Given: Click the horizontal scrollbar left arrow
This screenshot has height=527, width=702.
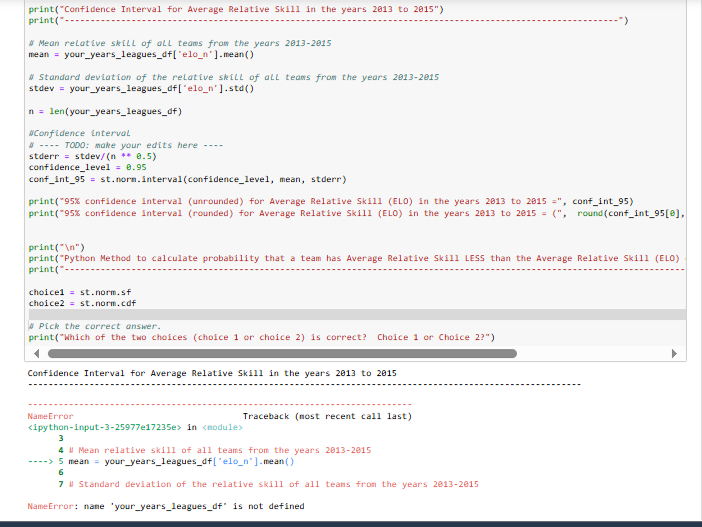Looking at the screenshot, I should click(x=37, y=354).
